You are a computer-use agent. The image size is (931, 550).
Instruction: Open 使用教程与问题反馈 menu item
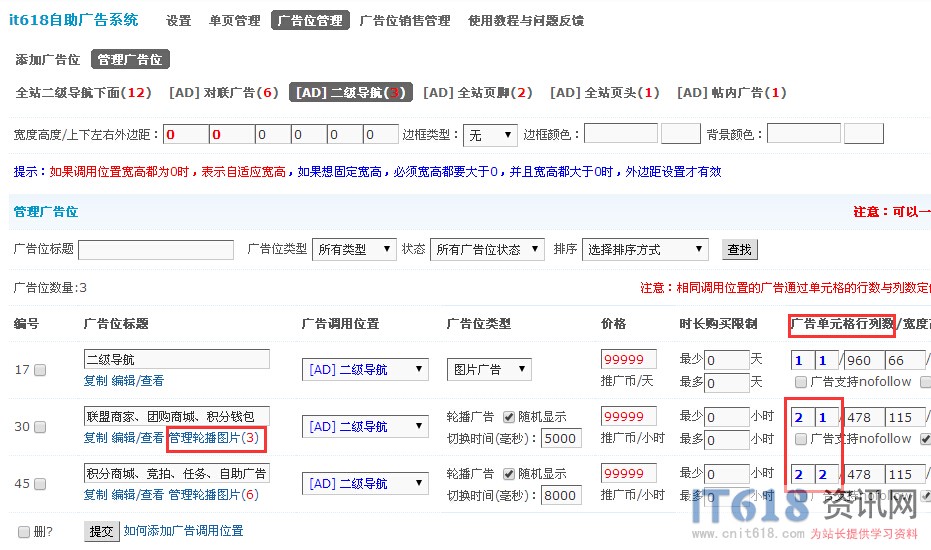(526, 21)
